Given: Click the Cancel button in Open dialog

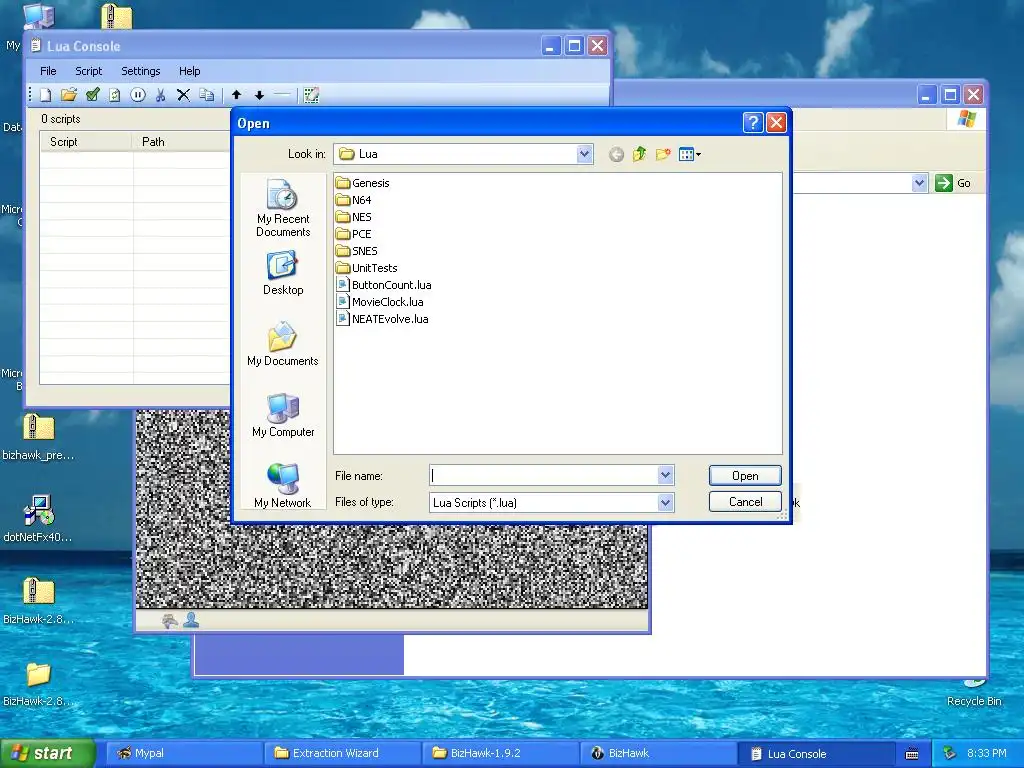Looking at the screenshot, I should (745, 502).
